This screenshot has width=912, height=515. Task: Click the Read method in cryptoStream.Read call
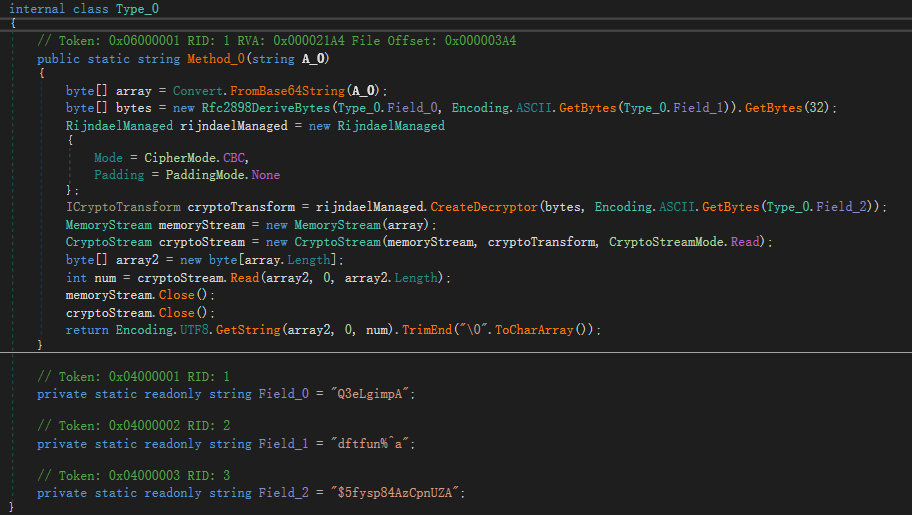pyautogui.click(x=245, y=278)
